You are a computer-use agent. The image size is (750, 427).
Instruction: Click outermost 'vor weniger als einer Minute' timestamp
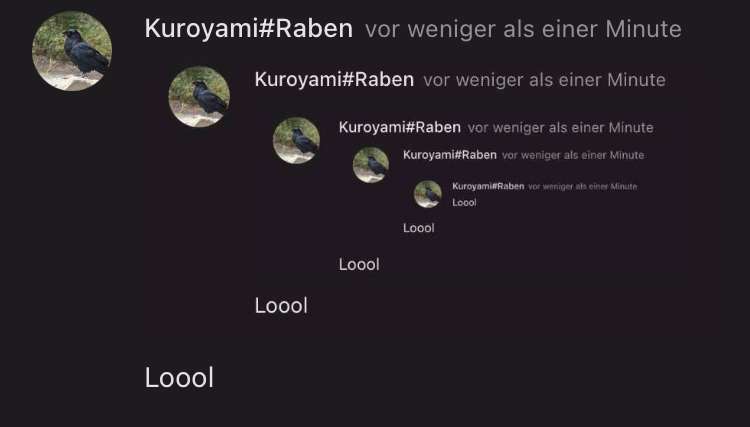(523, 30)
